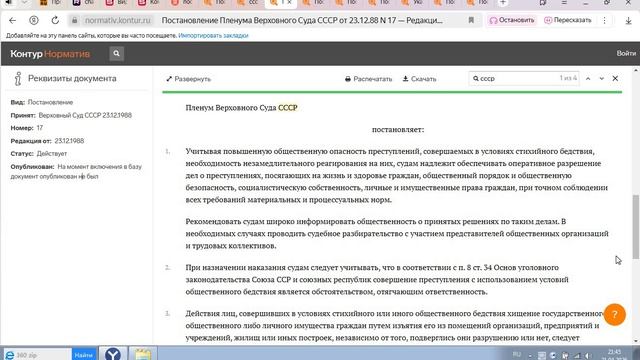The height and width of the screenshot is (360, 640).
Task: Open the Yandex protect shield icon in address bar
Action: point(34,20)
